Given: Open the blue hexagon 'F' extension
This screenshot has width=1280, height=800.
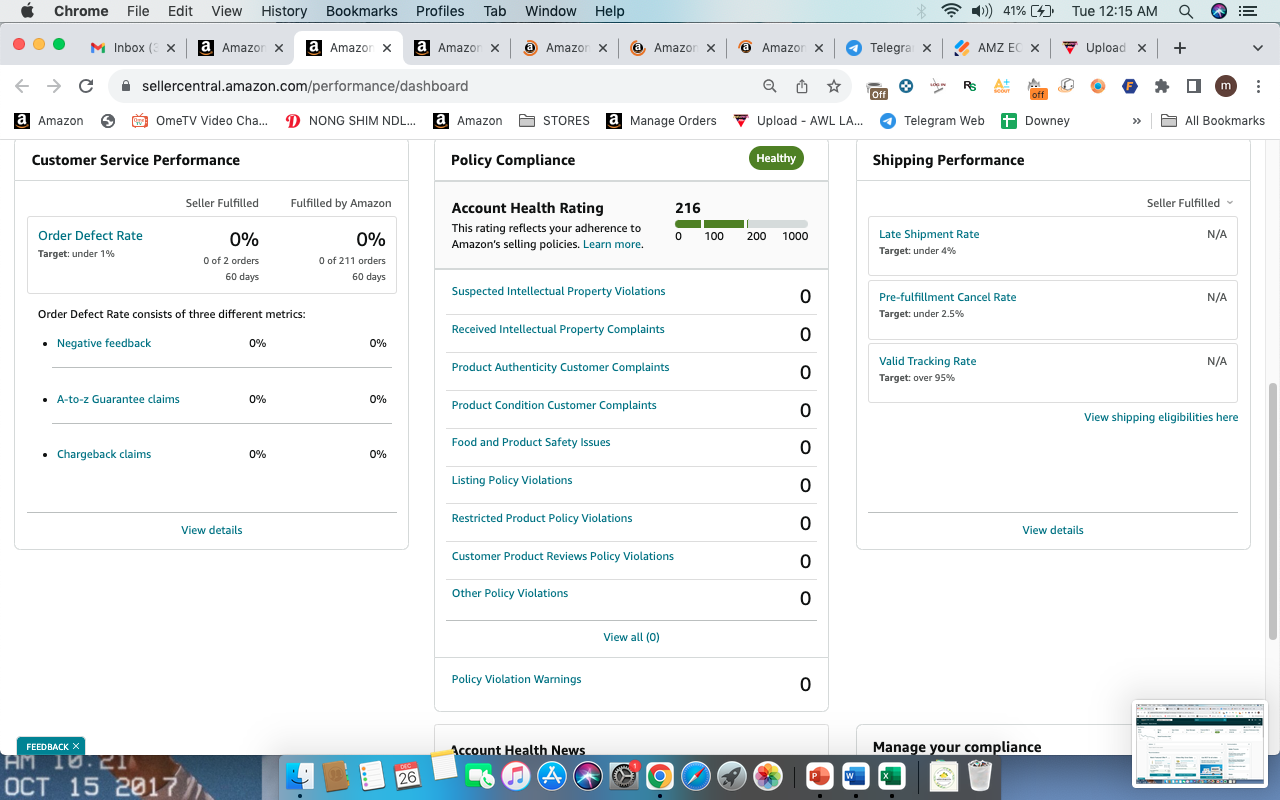Looking at the screenshot, I should 1130,86.
